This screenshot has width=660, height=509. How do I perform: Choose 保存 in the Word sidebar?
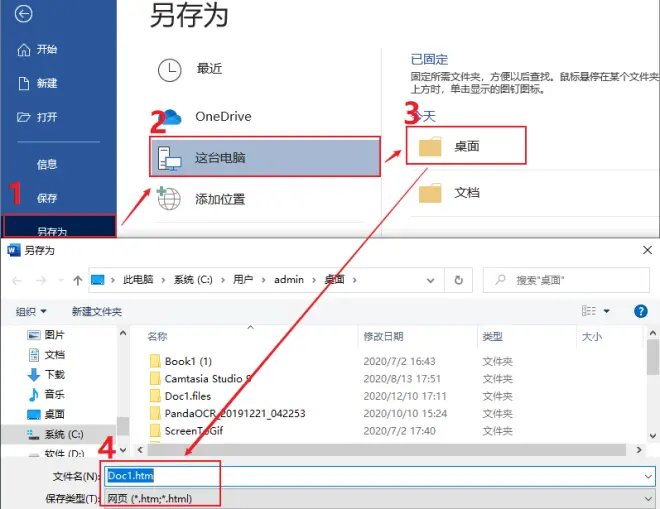47,198
